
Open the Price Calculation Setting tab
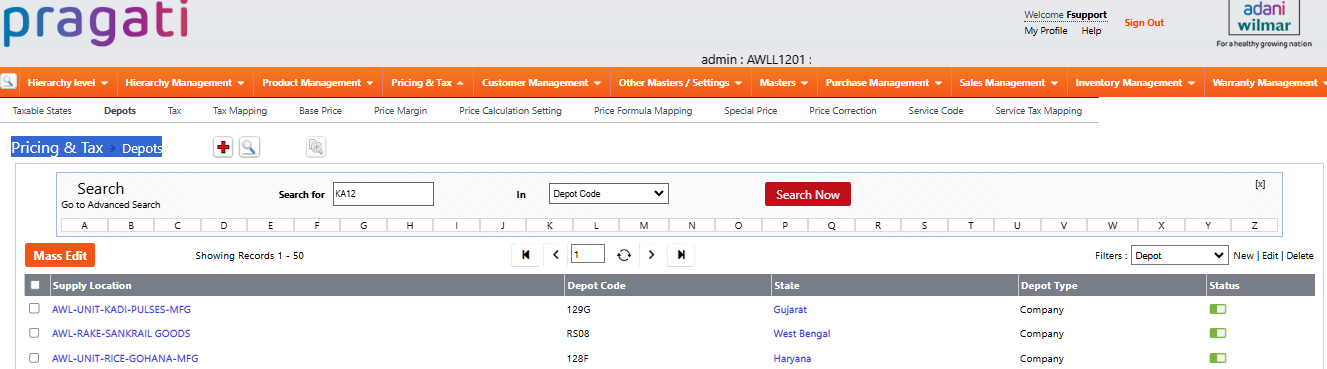[510, 111]
